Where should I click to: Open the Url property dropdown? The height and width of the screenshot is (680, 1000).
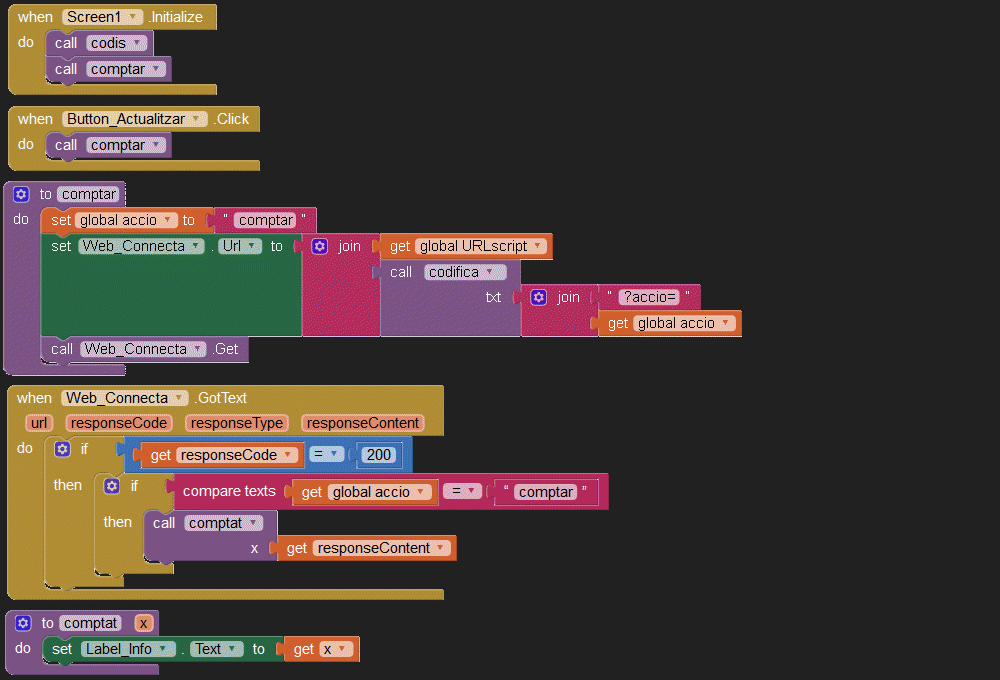click(x=255, y=246)
